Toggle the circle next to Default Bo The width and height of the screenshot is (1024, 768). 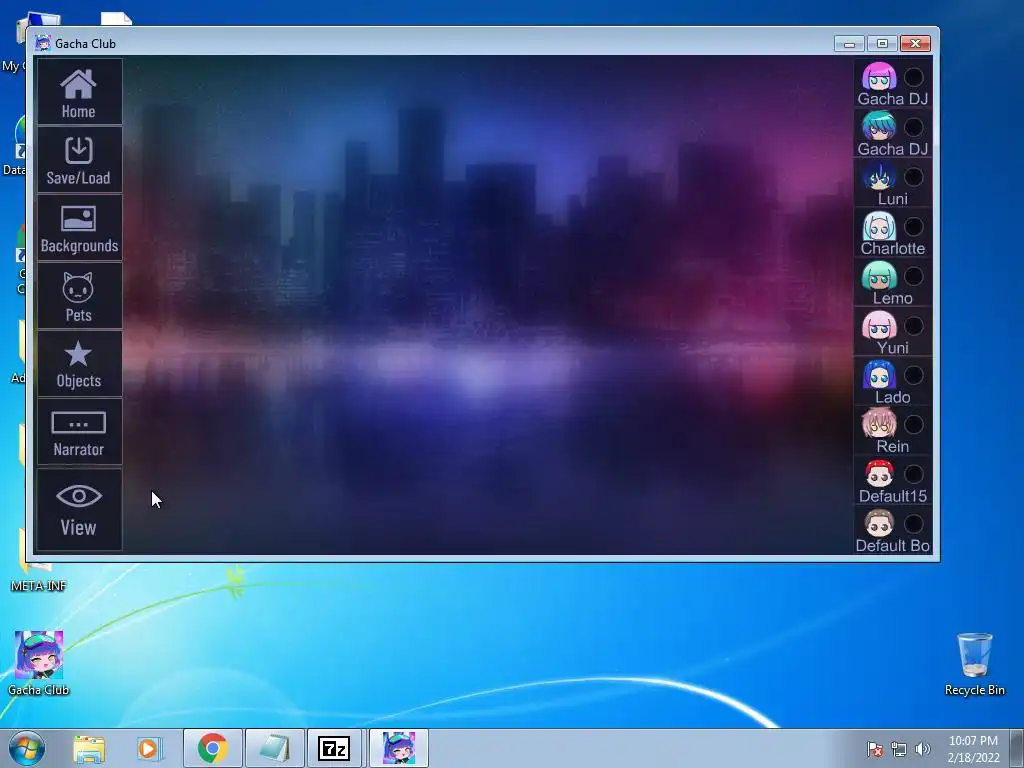(914, 524)
